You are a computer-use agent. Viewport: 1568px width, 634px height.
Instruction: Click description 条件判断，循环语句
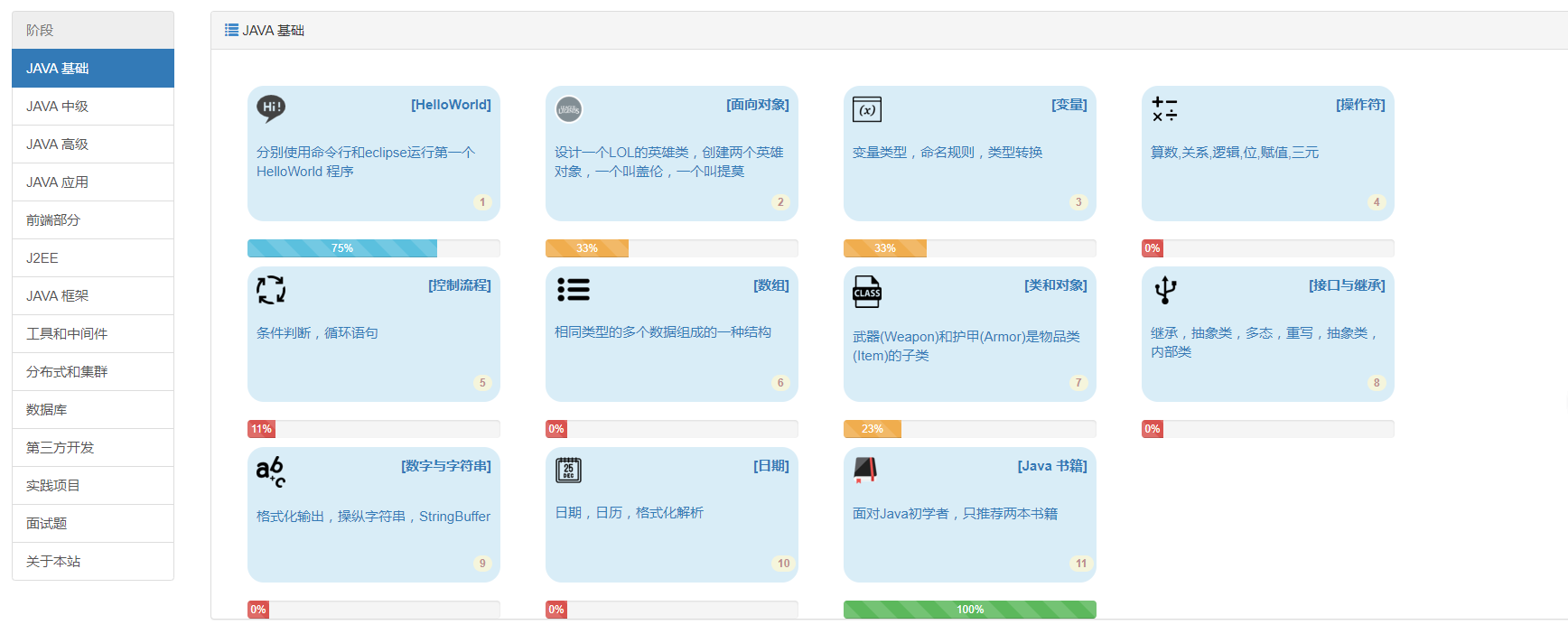[317, 333]
